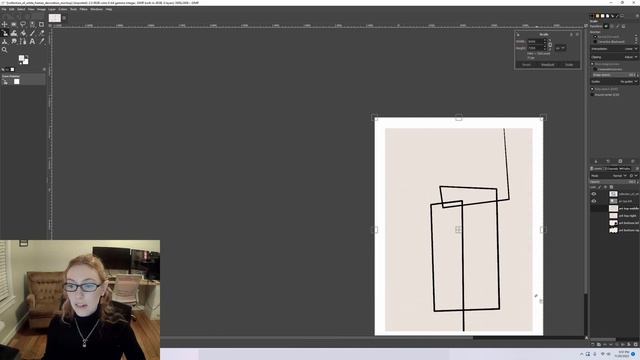Select the art bottom left layer thumbnail
This screenshot has width=640, height=360.
point(613,223)
